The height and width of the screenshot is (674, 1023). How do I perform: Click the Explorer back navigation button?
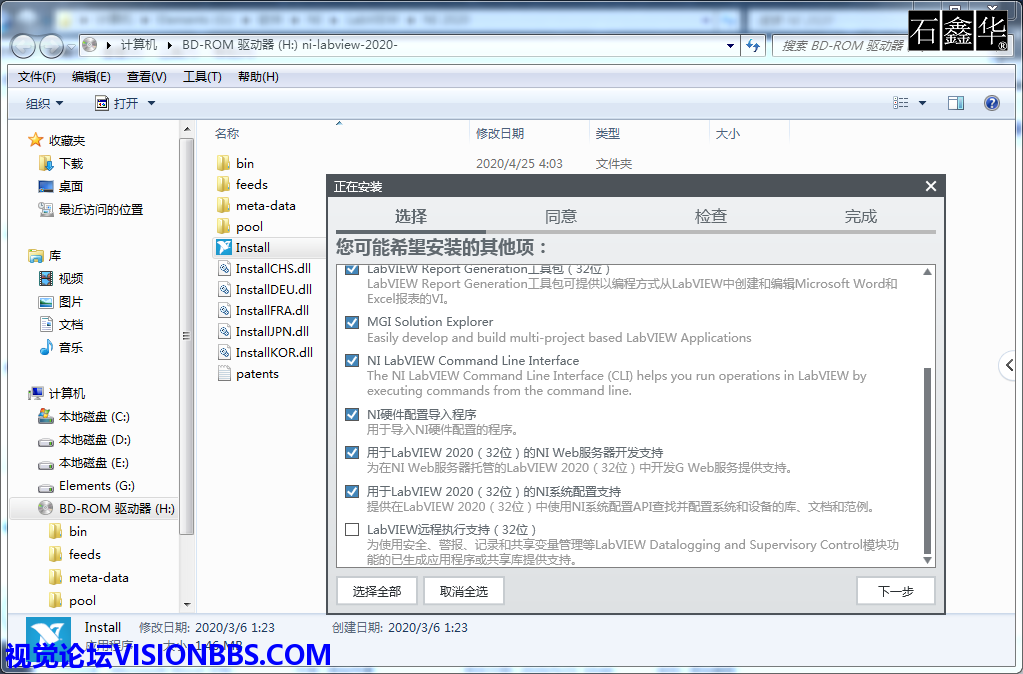point(23,46)
